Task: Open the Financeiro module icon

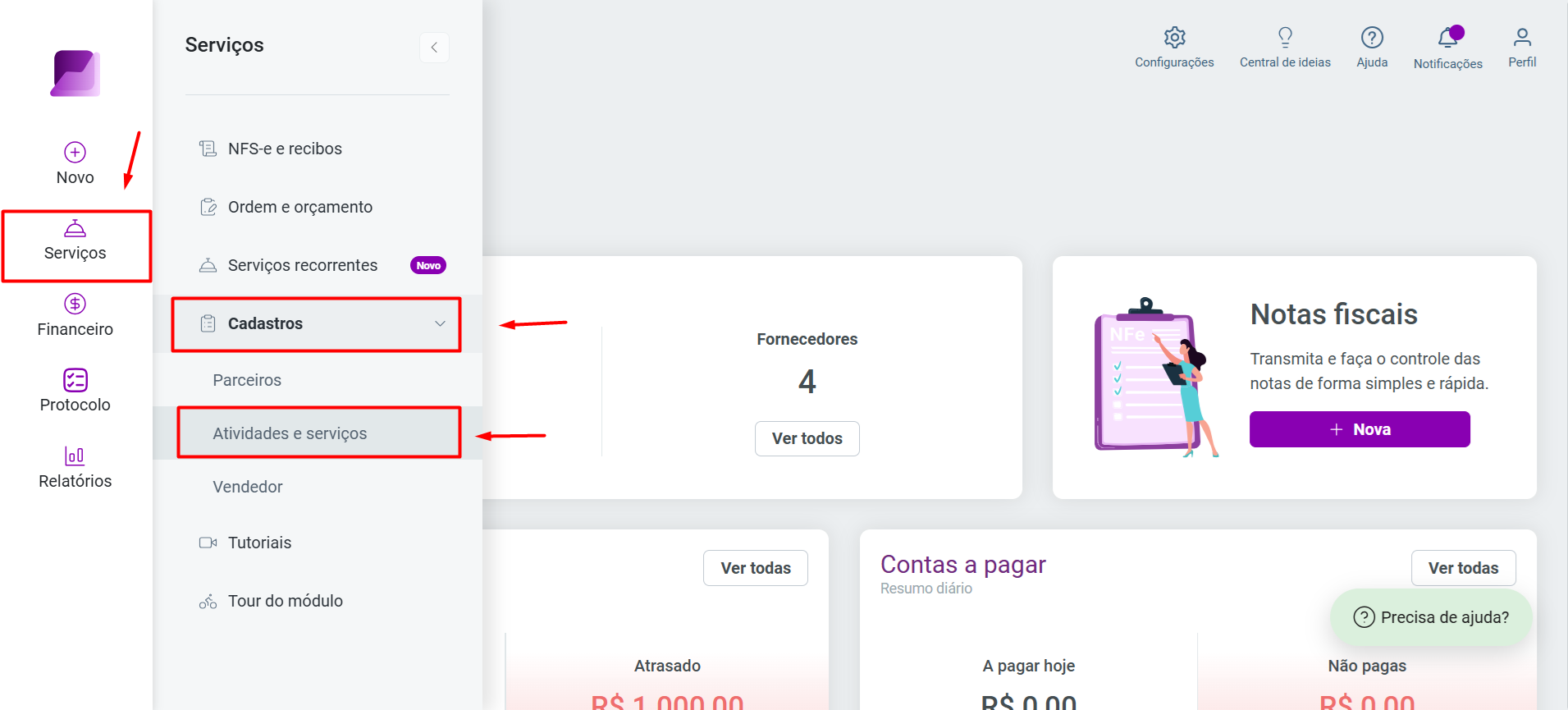Action: [75, 304]
